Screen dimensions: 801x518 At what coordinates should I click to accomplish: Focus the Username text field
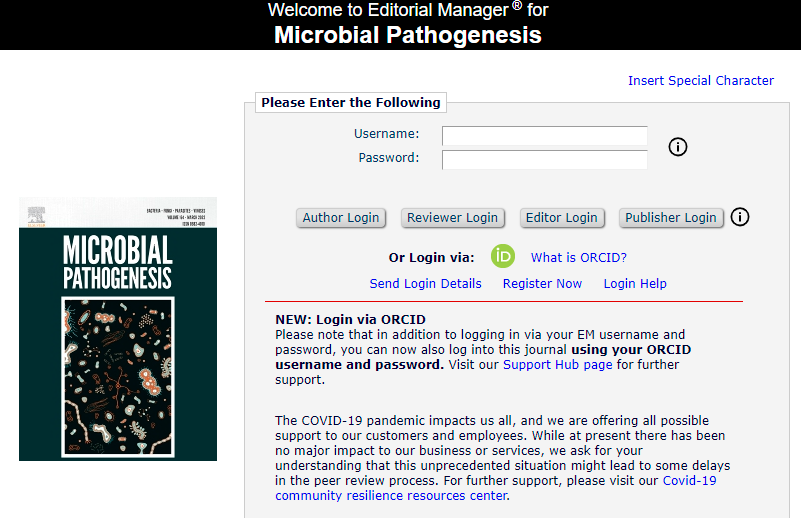pos(544,135)
